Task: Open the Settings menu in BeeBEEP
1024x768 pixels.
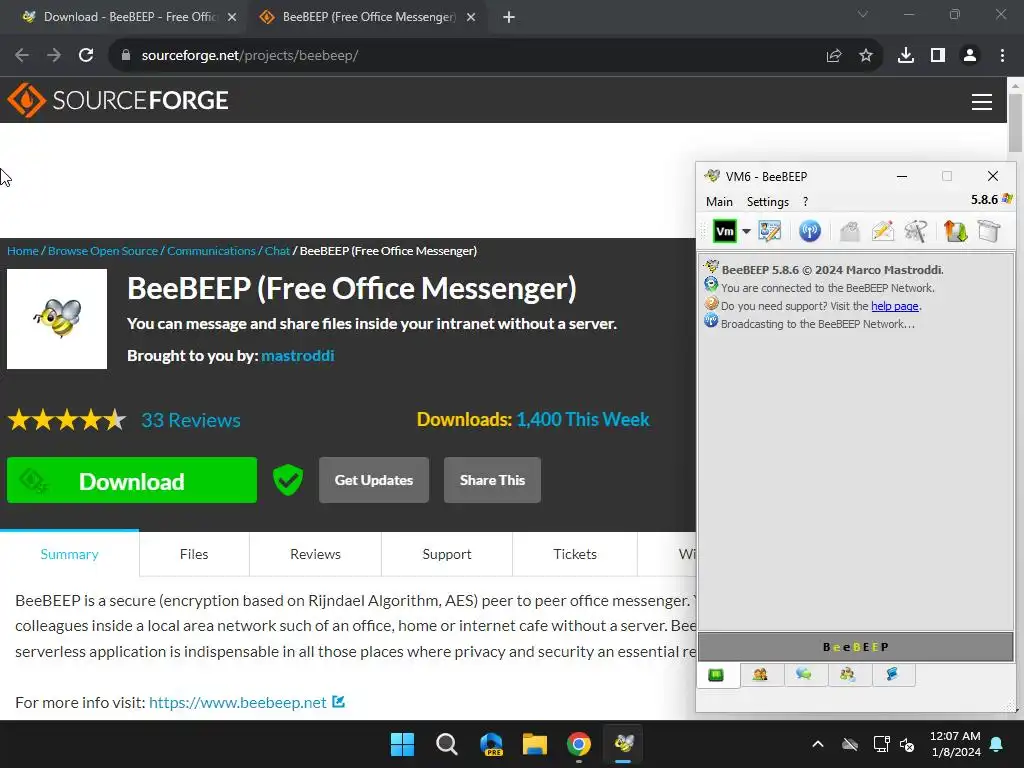Action: 767,202
